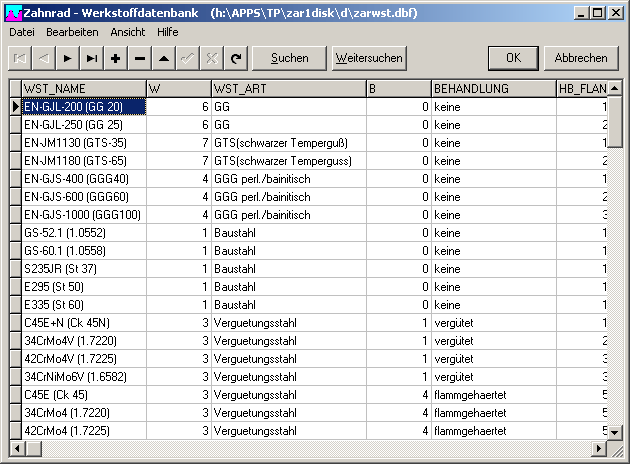Go to next record with navigator arrow
Viewport: 630px width, 464px height.
[x=68, y=58]
